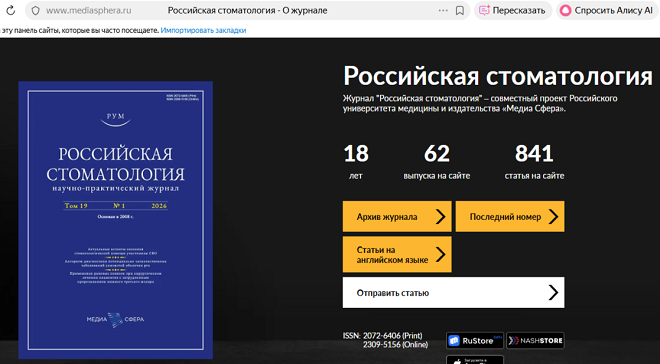Screen dimensions: 660x364
Task: Click Отправить статью button
Action: [453, 292]
